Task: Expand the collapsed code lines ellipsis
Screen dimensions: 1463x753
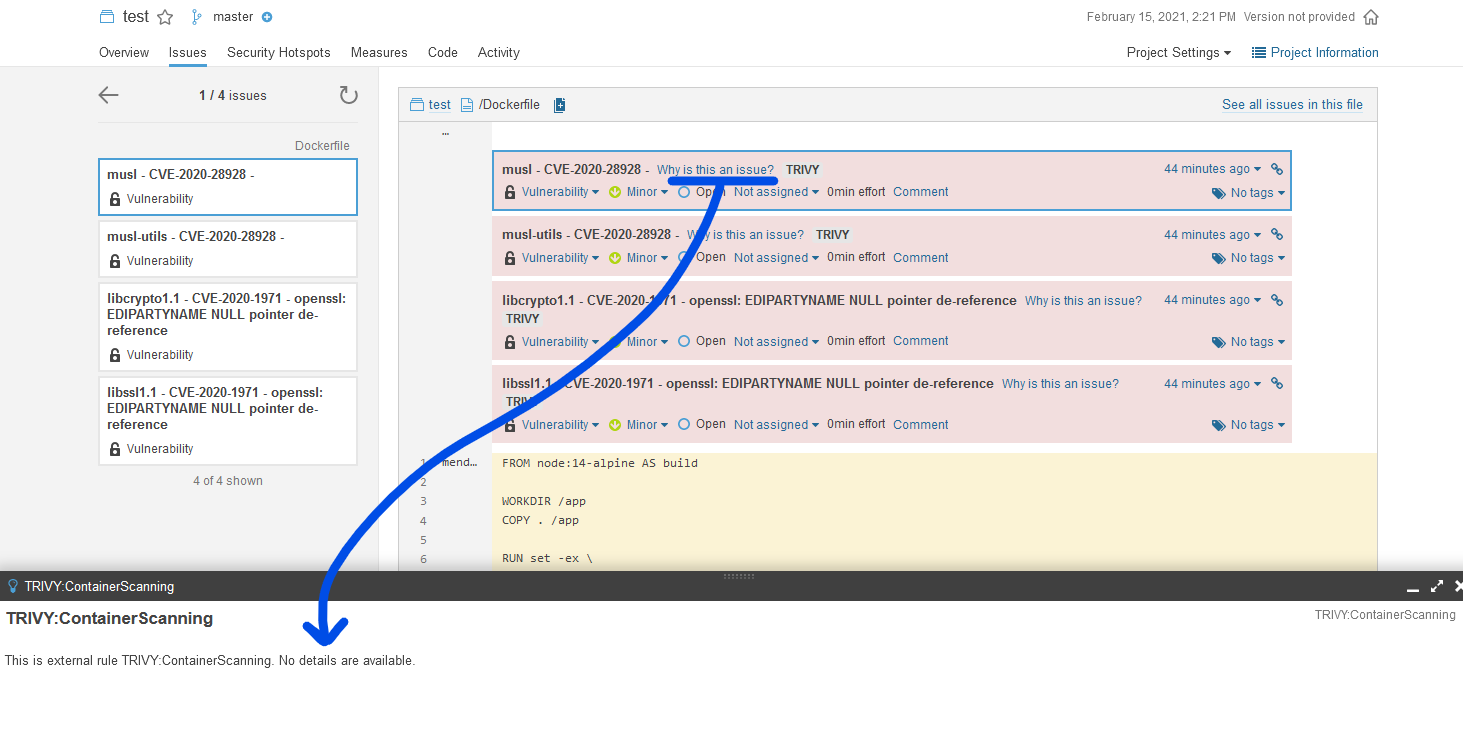Action: 445,132
